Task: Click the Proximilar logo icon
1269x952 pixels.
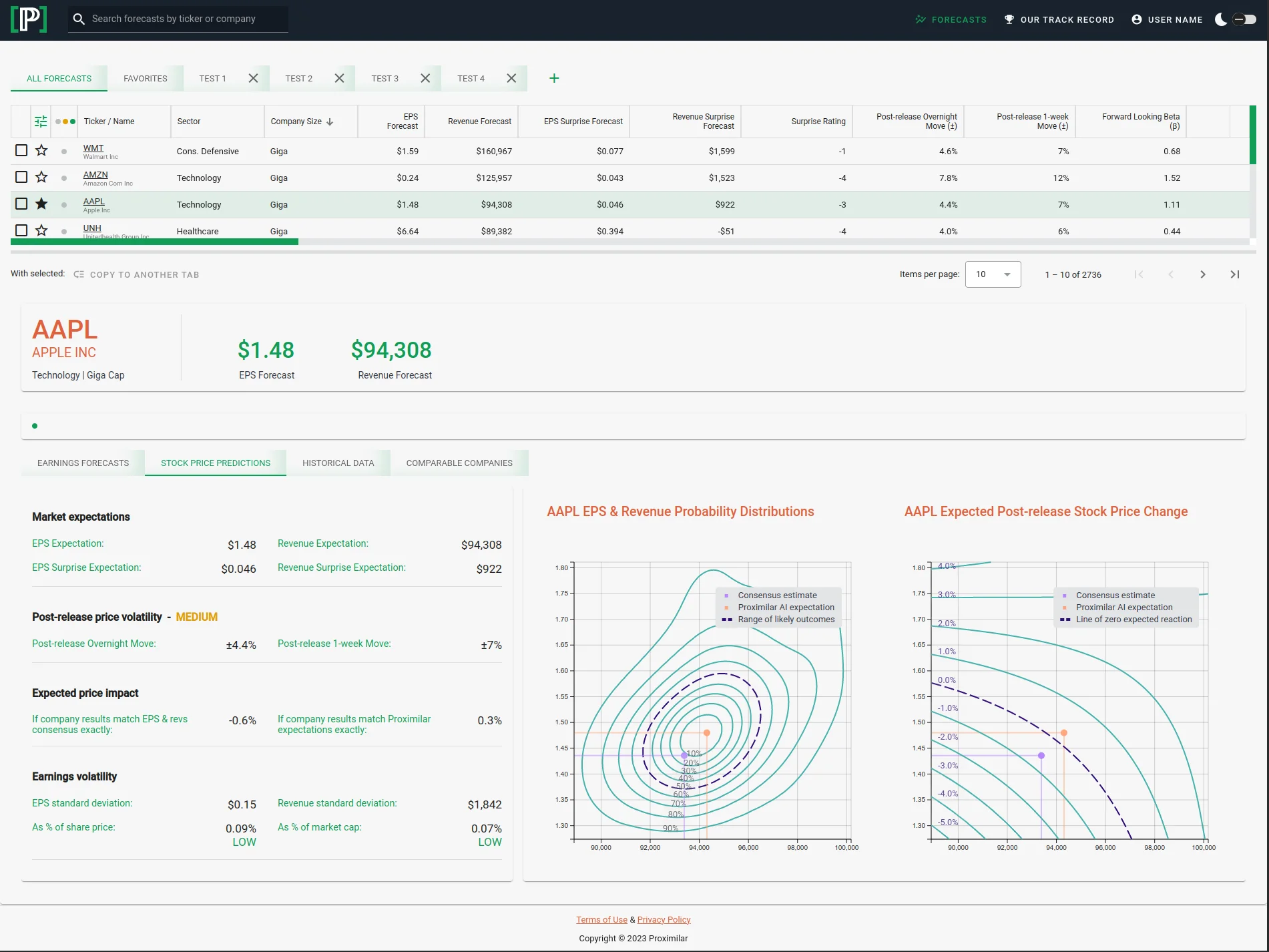Action: (x=29, y=19)
